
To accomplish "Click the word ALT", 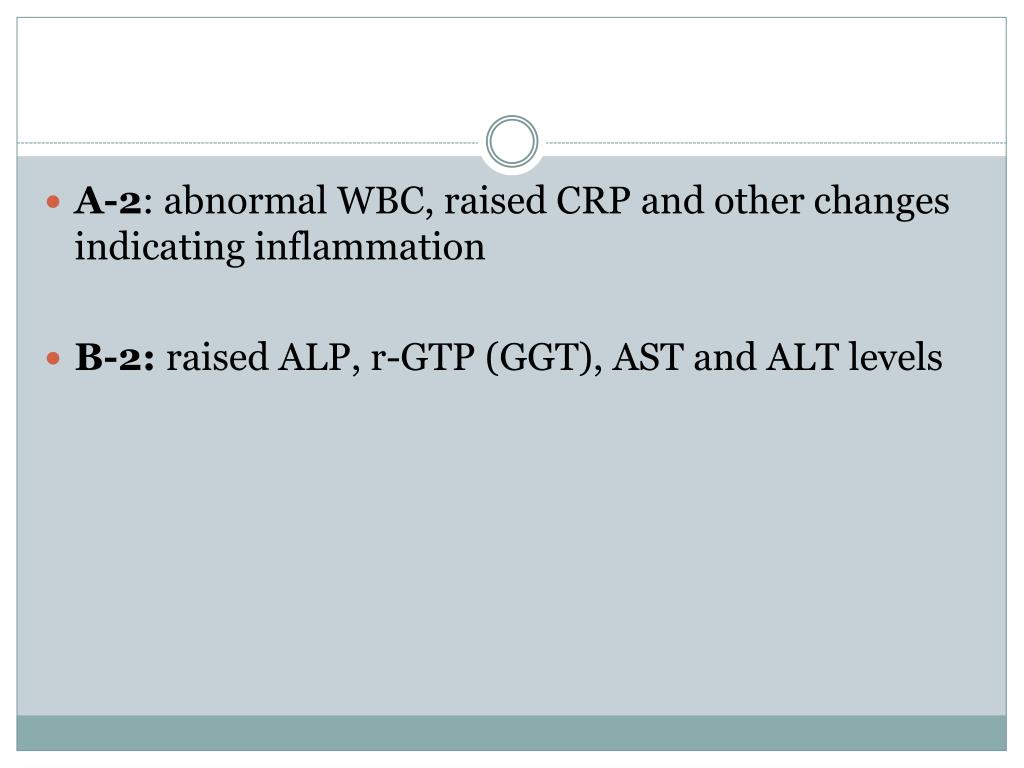I will [802, 358].
